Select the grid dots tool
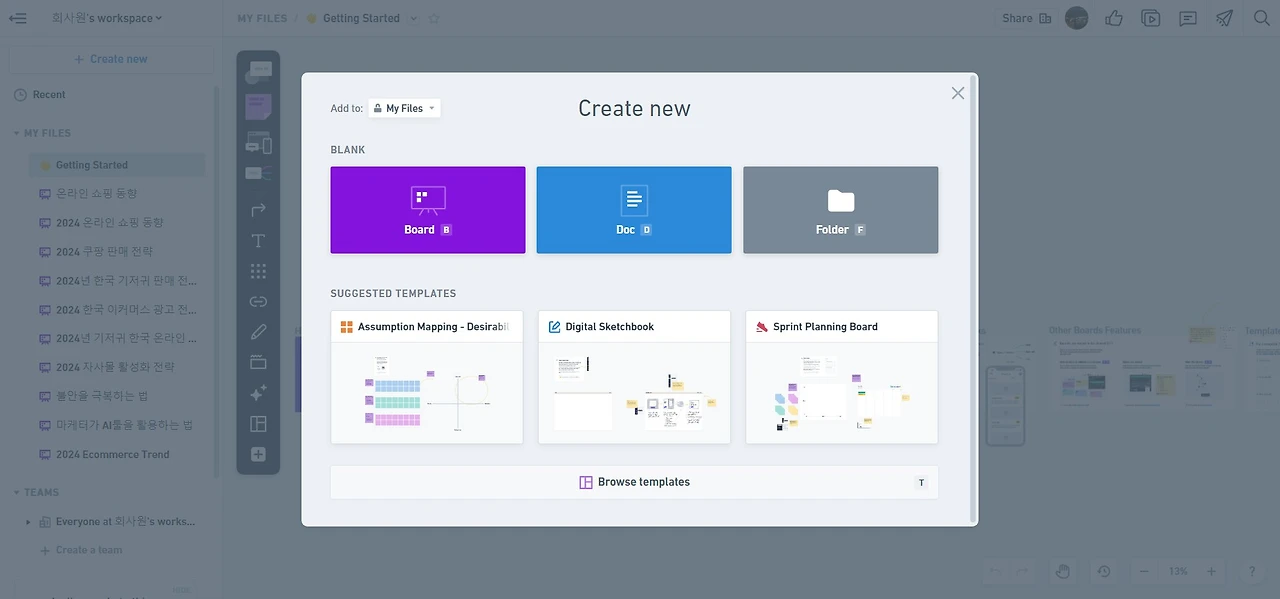The width and height of the screenshot is (1280, 599). [258, 271]
